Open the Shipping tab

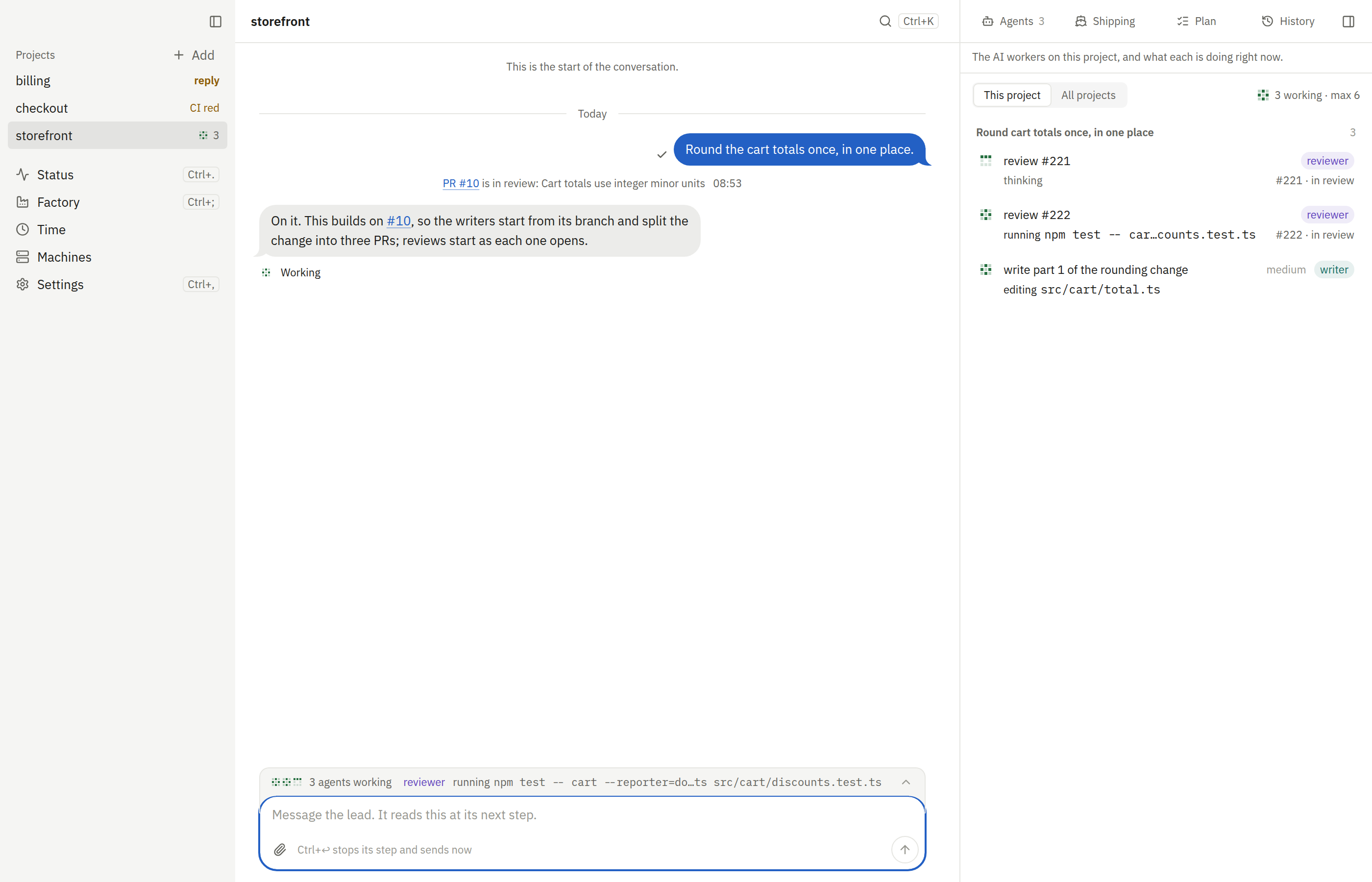coord(1104,21)
